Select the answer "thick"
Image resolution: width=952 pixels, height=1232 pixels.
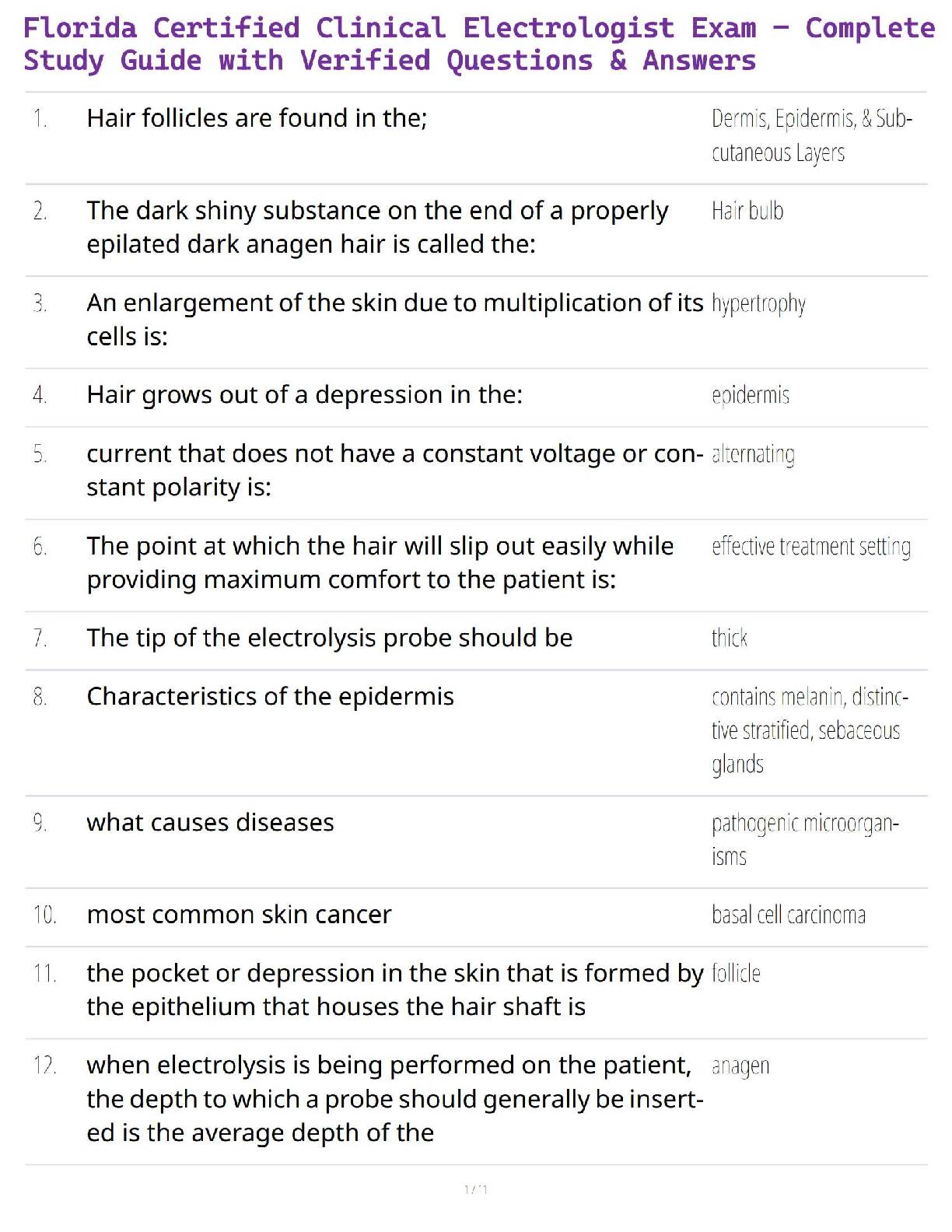[729, 639]
